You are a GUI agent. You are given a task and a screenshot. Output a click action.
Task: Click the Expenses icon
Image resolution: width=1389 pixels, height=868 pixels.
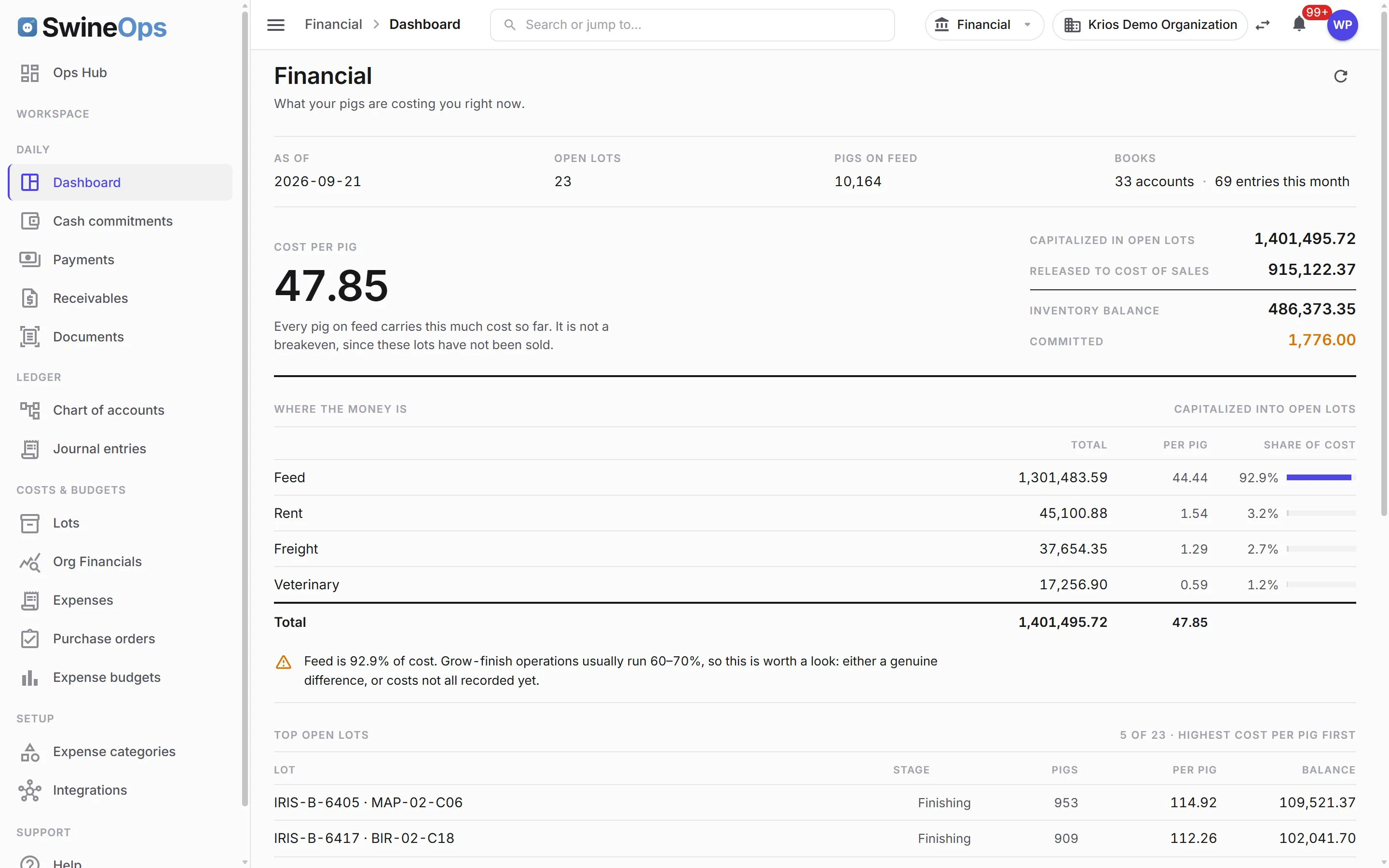click(x=30, y=600)
